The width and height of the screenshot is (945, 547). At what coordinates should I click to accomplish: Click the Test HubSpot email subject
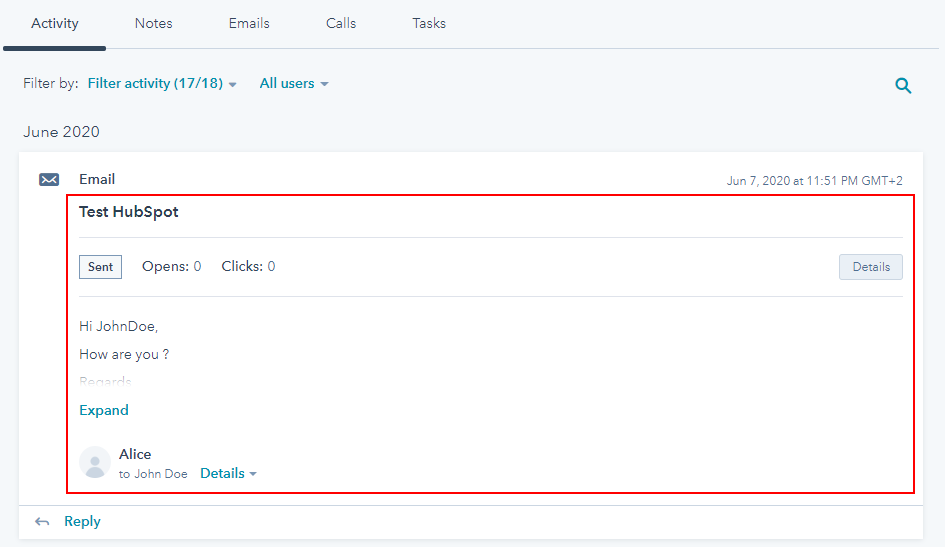coord(129,212)
